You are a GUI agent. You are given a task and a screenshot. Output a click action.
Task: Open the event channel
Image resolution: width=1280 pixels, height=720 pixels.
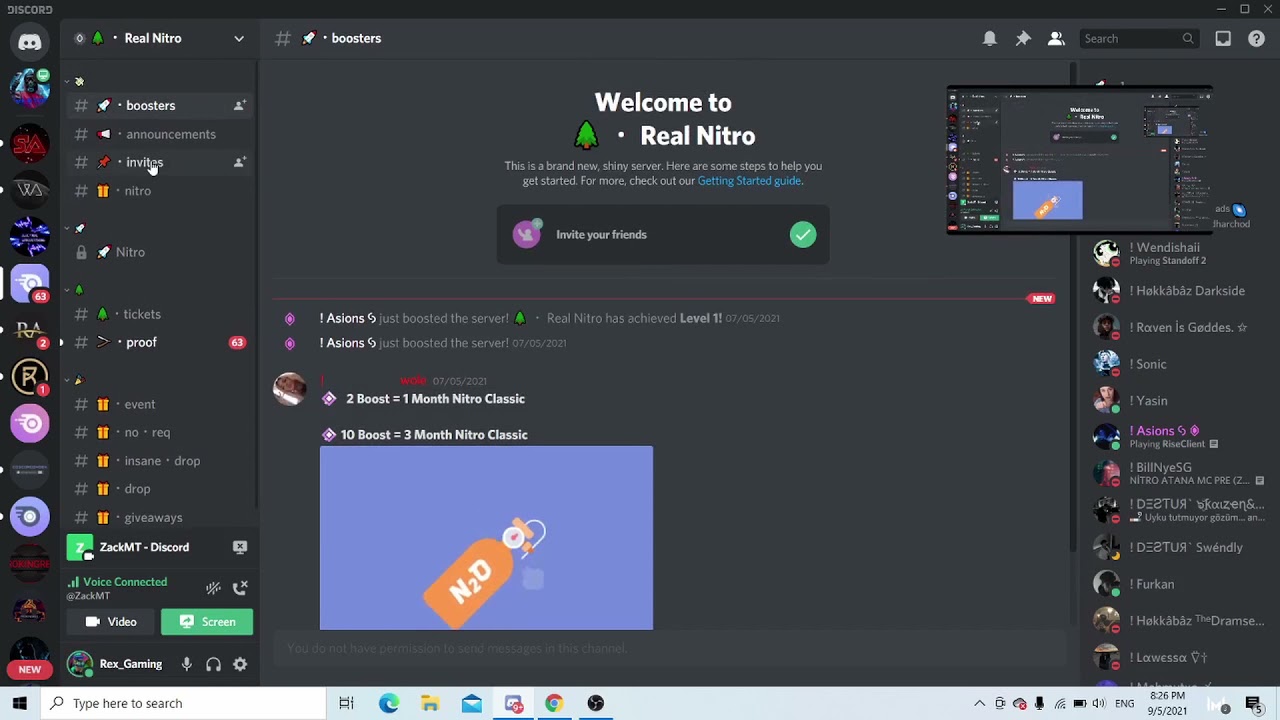pos(159,404)
